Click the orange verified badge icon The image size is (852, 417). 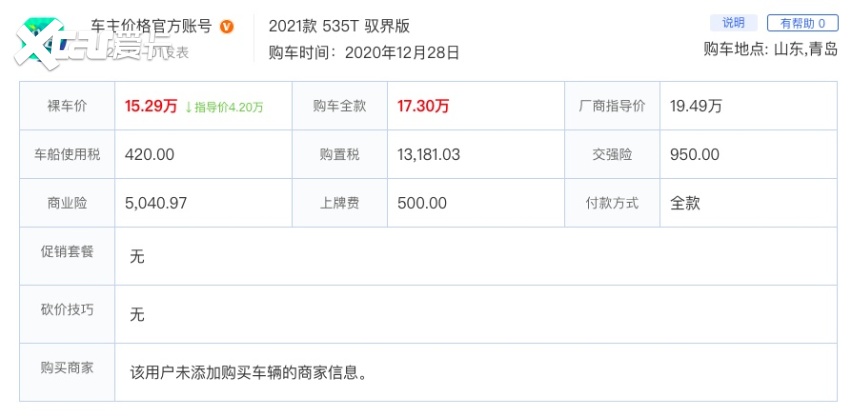[x=227, y=27]
